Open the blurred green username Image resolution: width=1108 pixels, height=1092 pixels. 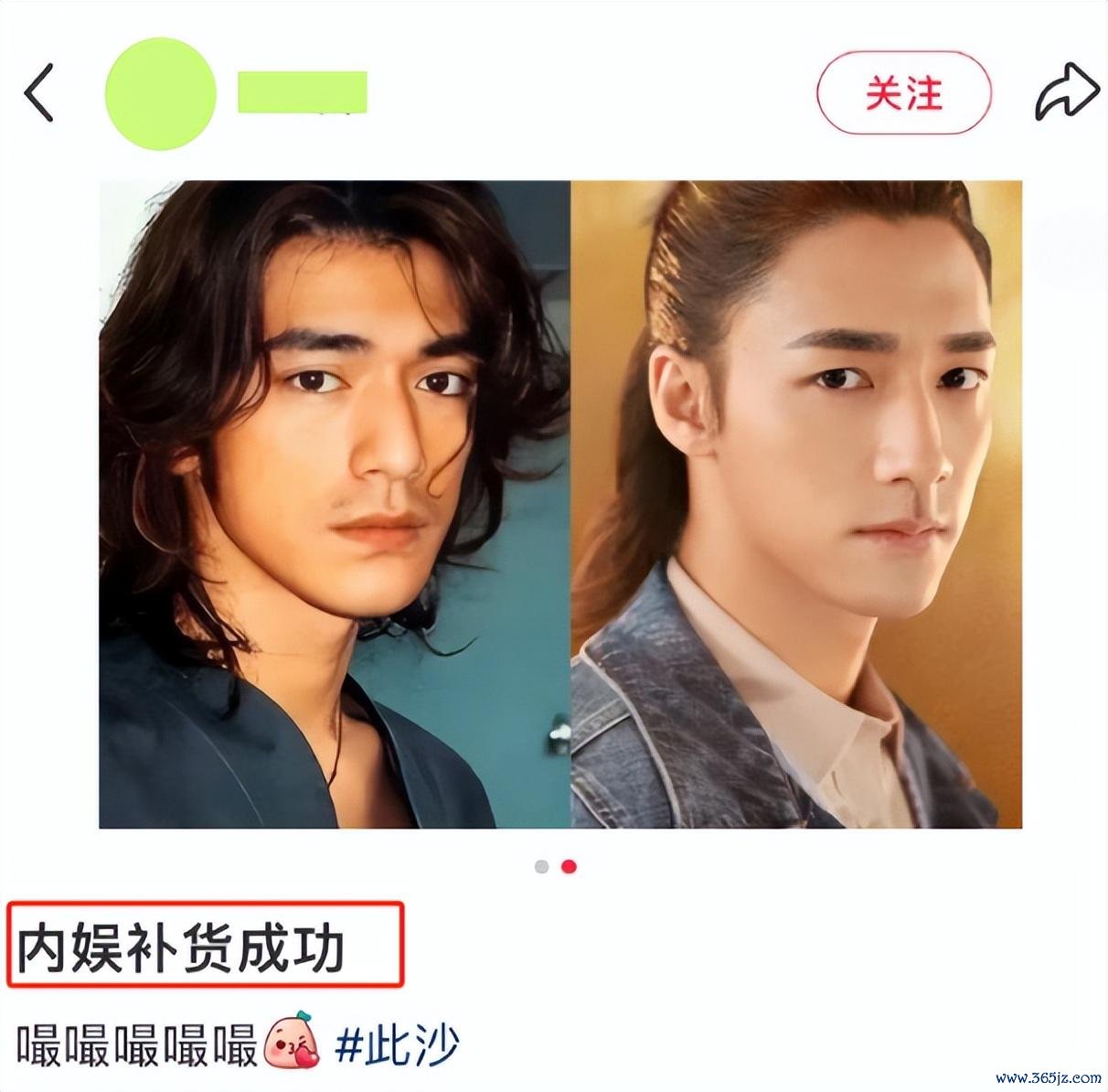click(303, 91)
